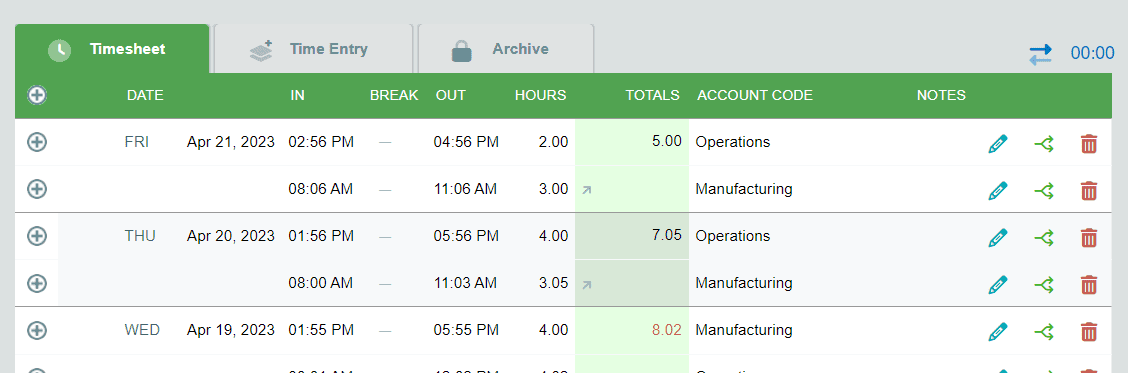Click the 01:56 PM in time

click(321, 235)
